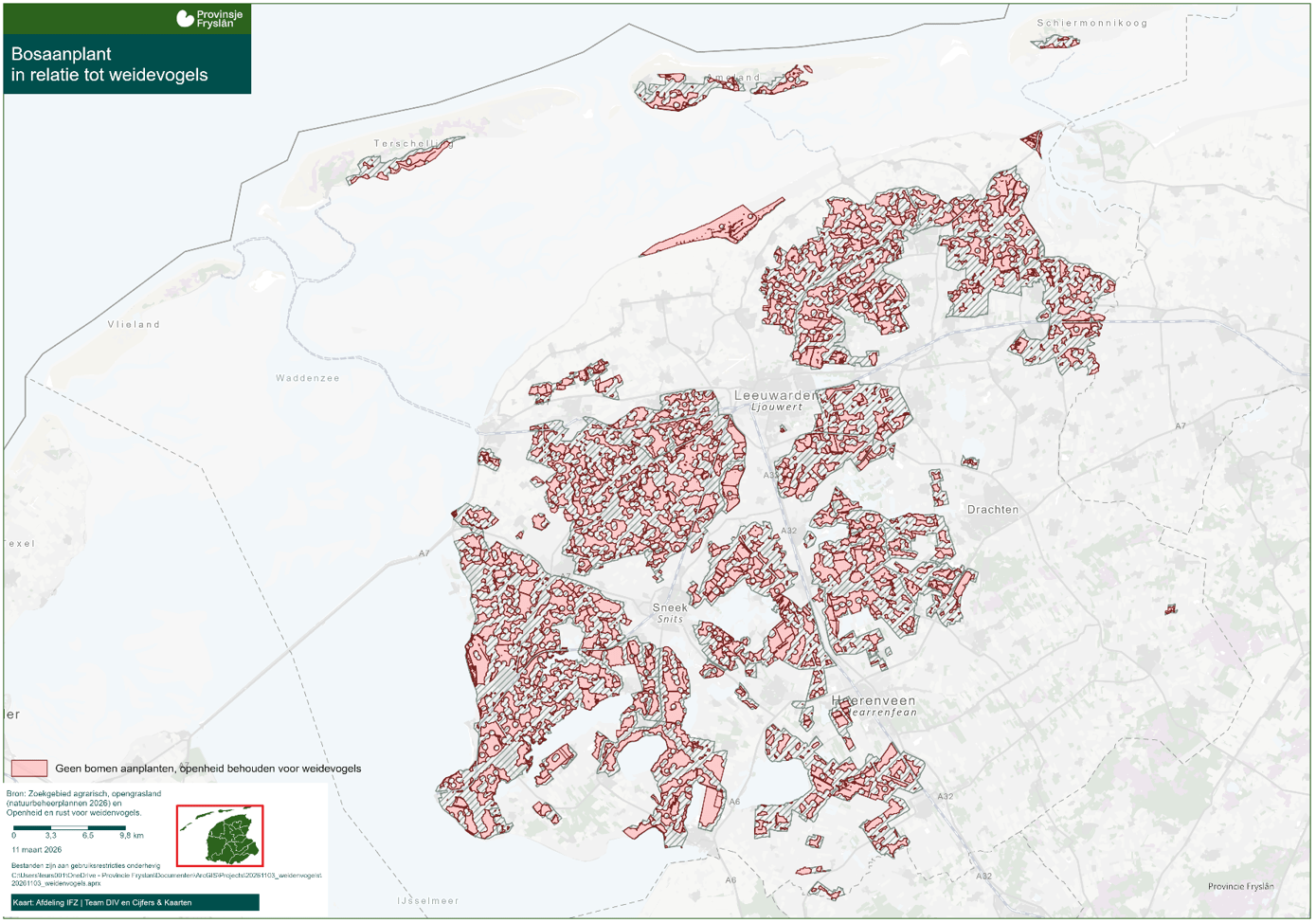
Task: Click the IJsselmeer label
Action: 428,900
